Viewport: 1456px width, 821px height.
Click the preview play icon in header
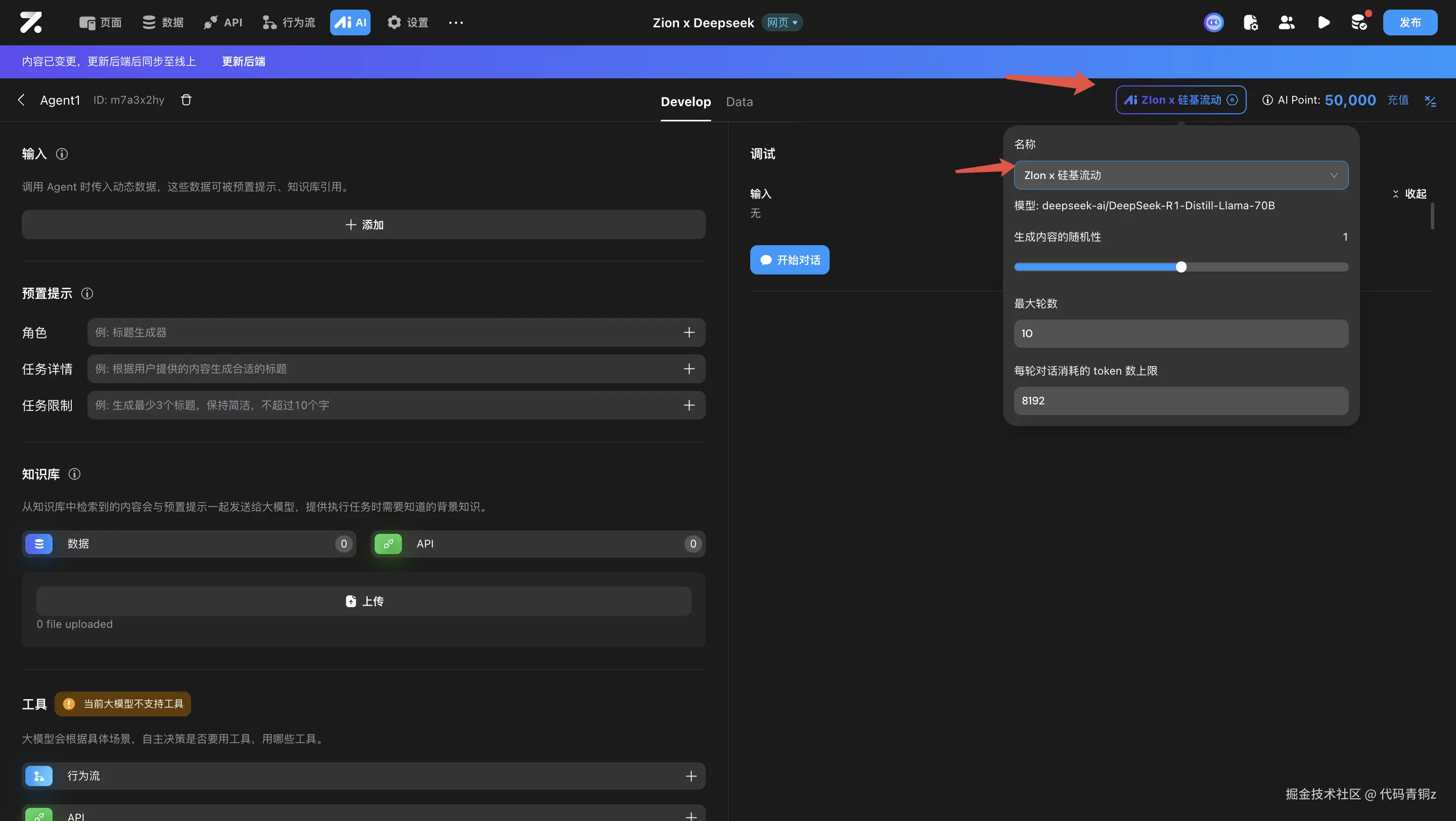[x=1323, y=23]
